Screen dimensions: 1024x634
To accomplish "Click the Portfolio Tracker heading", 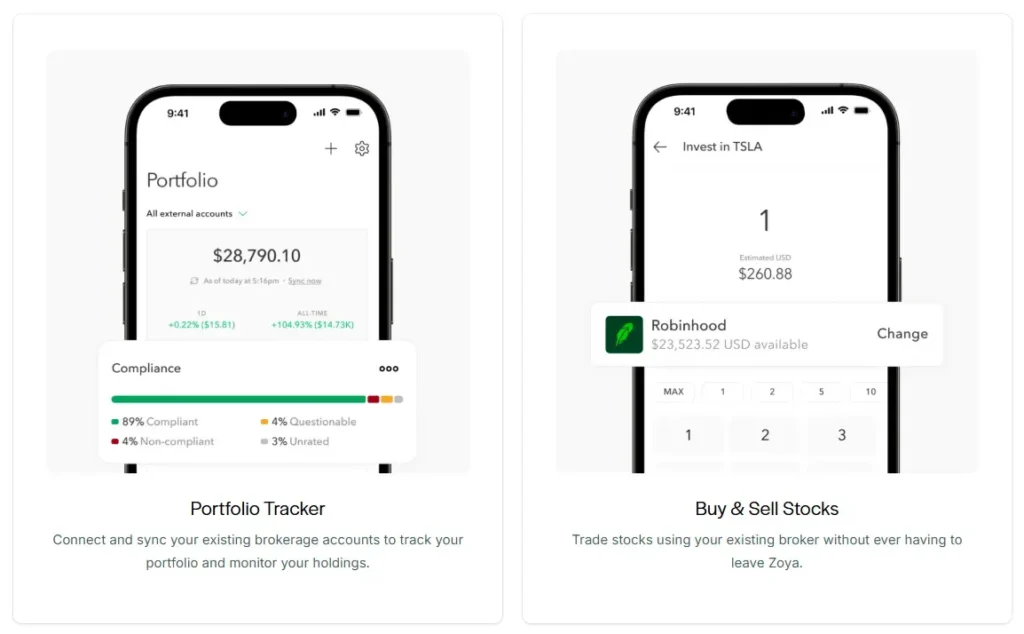I will 257,509.
